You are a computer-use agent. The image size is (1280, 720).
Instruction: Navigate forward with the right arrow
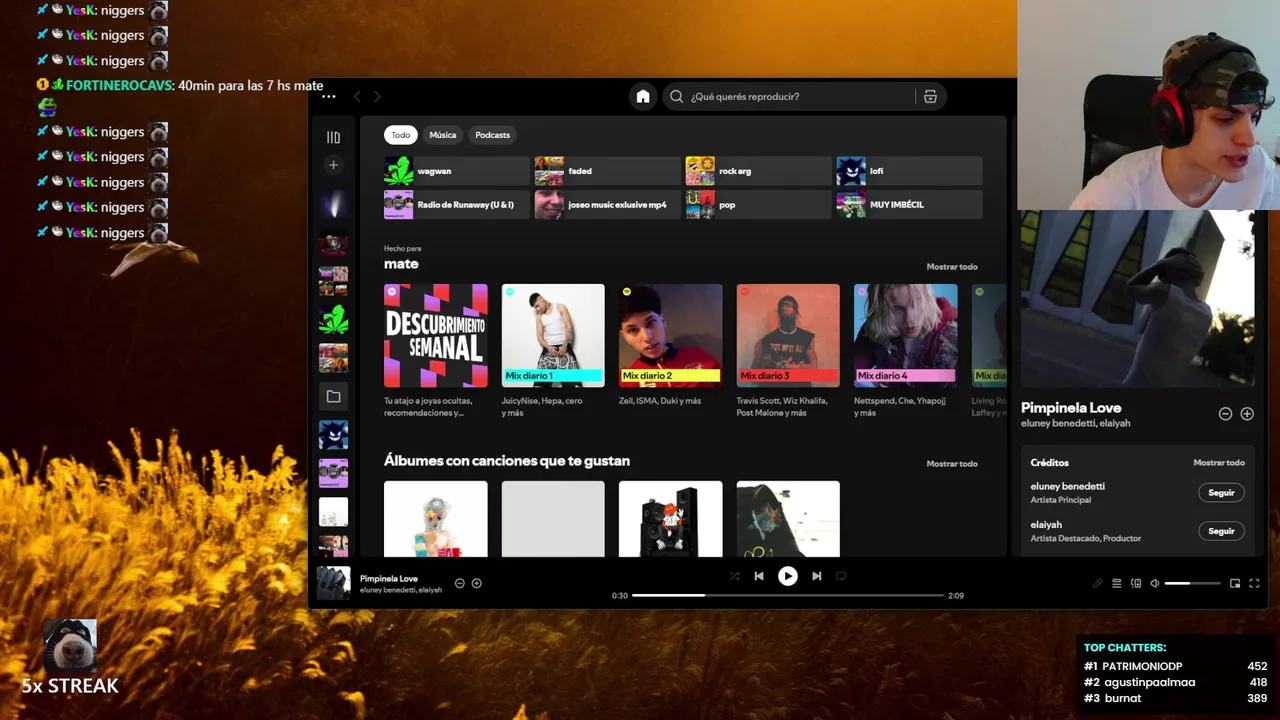pos(377,96)
